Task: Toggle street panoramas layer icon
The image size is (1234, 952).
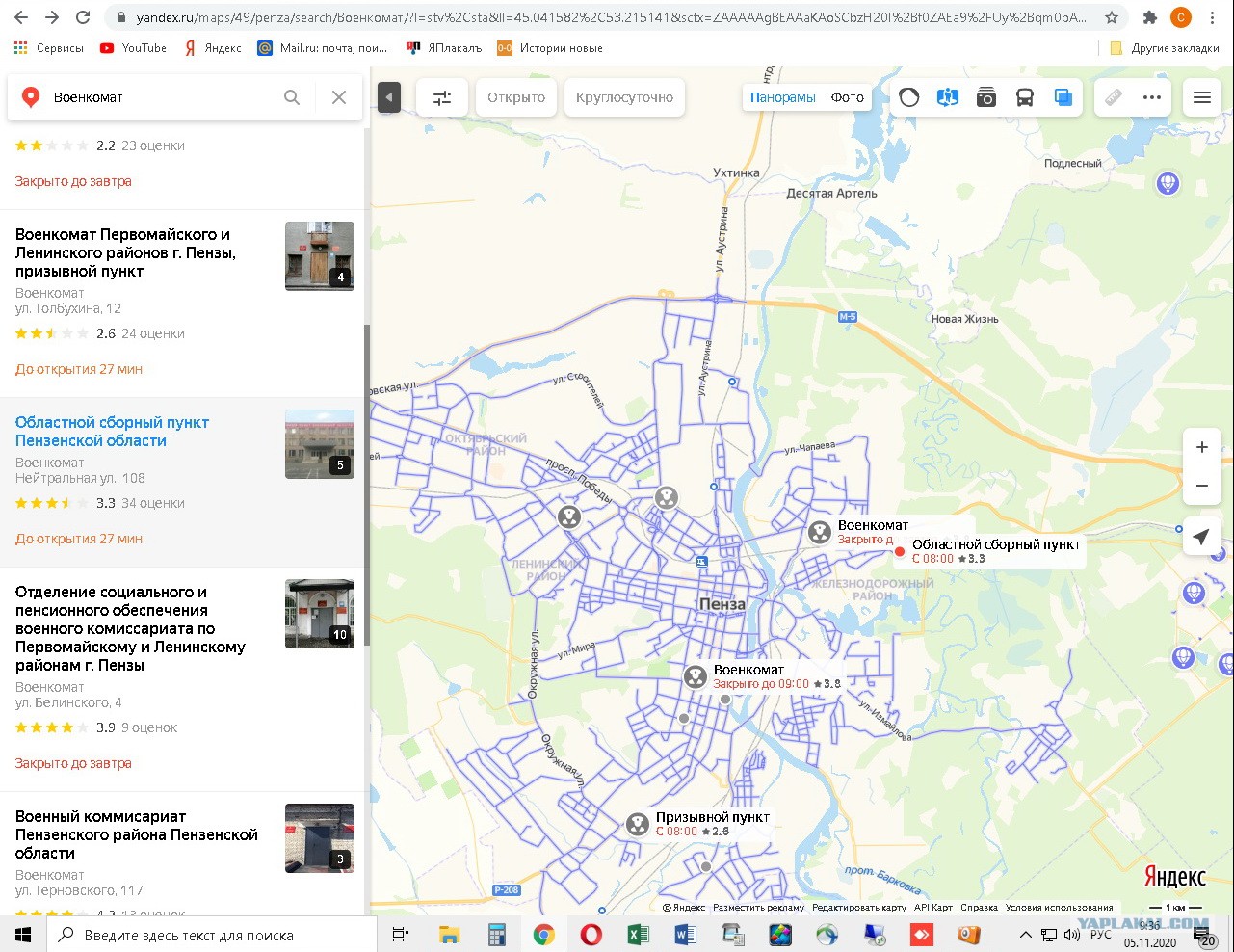Action: click(948, 97)
